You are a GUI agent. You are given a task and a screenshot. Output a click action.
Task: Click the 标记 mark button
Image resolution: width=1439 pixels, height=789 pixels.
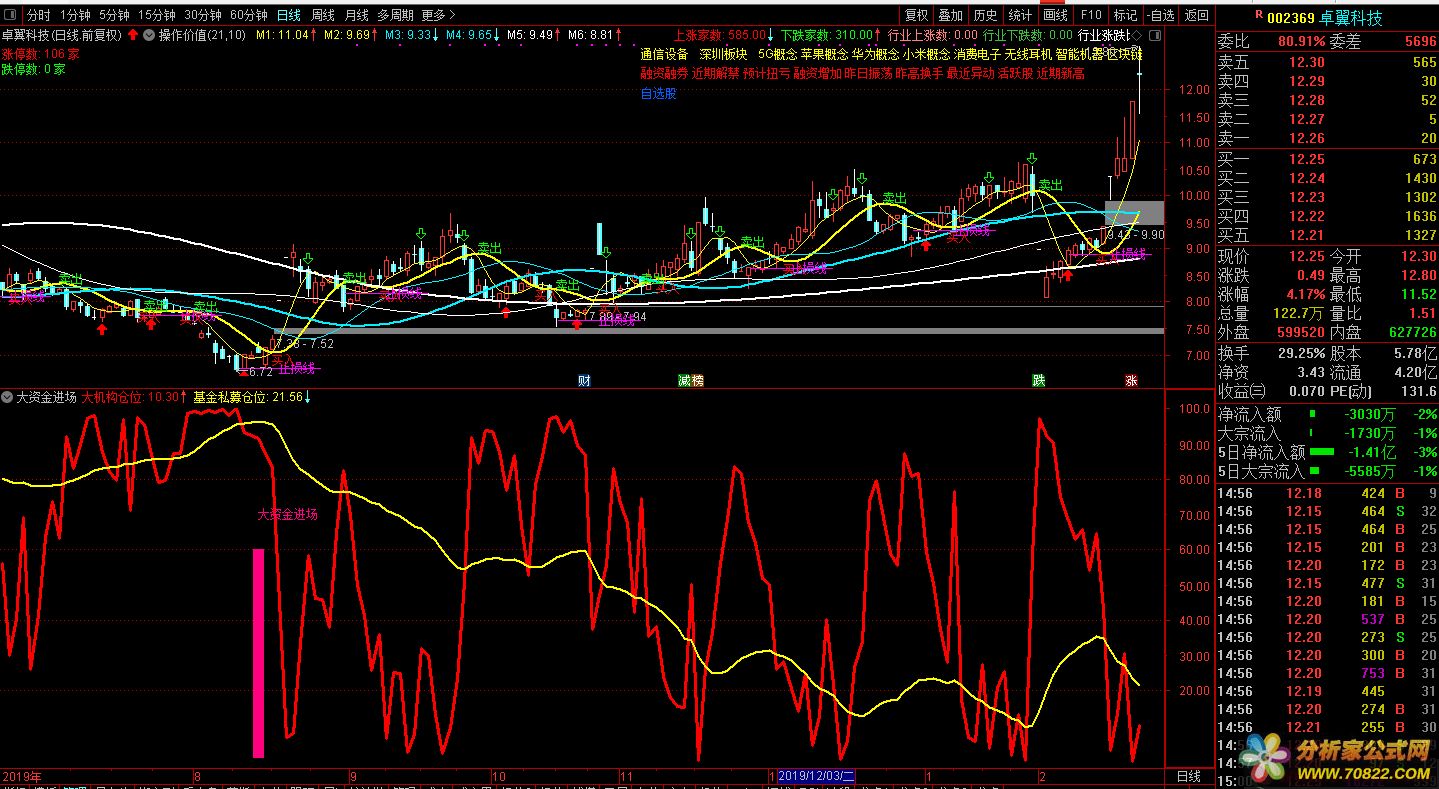click(1126, 15)
